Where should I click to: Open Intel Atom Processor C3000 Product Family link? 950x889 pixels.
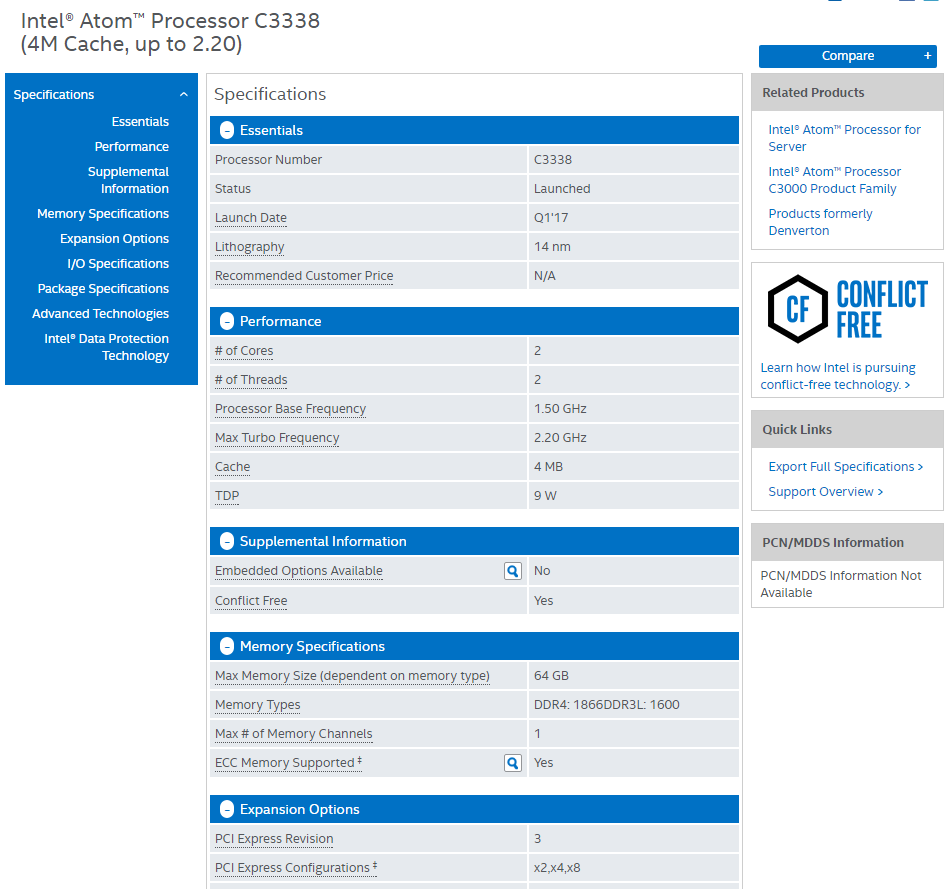834,180
